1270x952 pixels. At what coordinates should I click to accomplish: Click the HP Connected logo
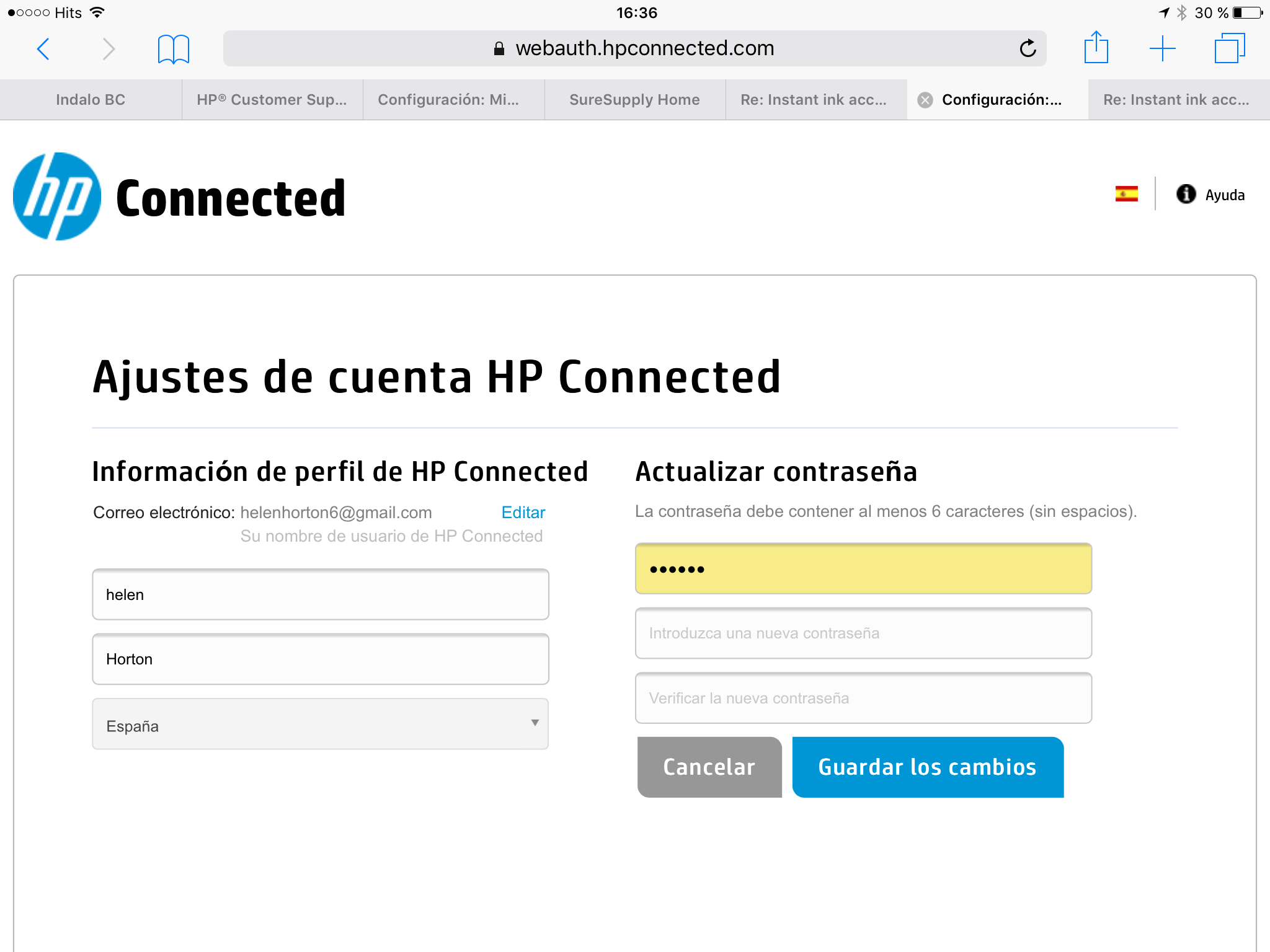(180, 196)
